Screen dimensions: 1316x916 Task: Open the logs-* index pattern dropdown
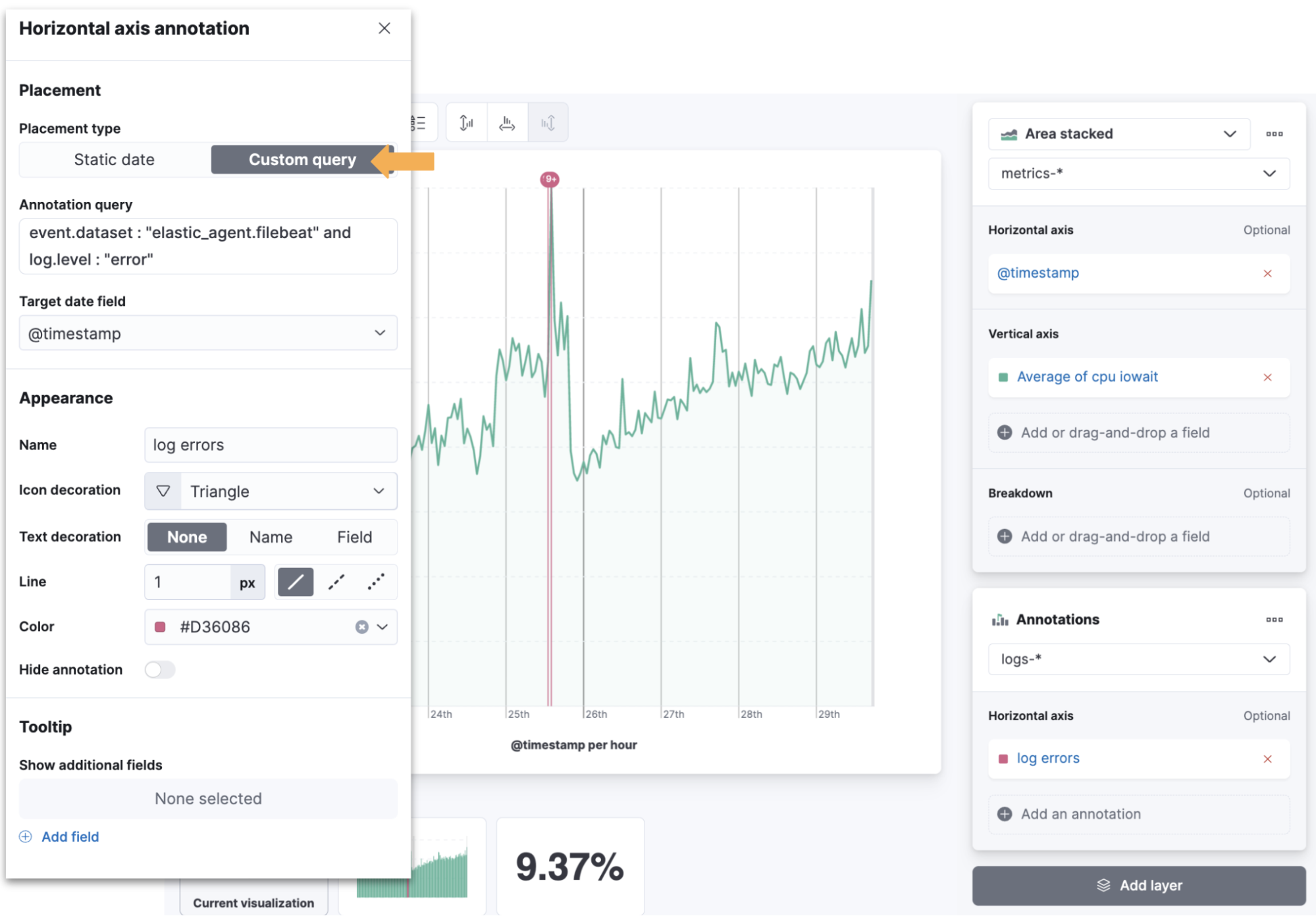click(x=1137, y=659)
